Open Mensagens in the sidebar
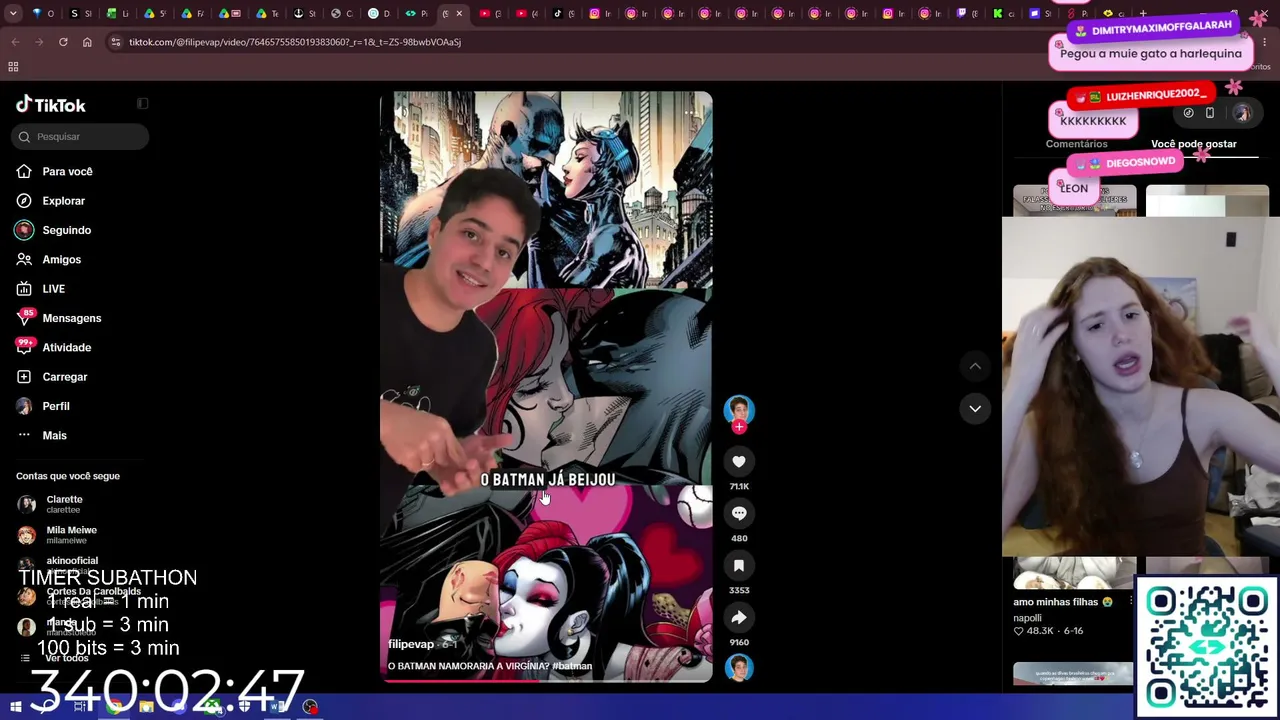This screenshot has width=1280, height=720. tap(71, 318)
